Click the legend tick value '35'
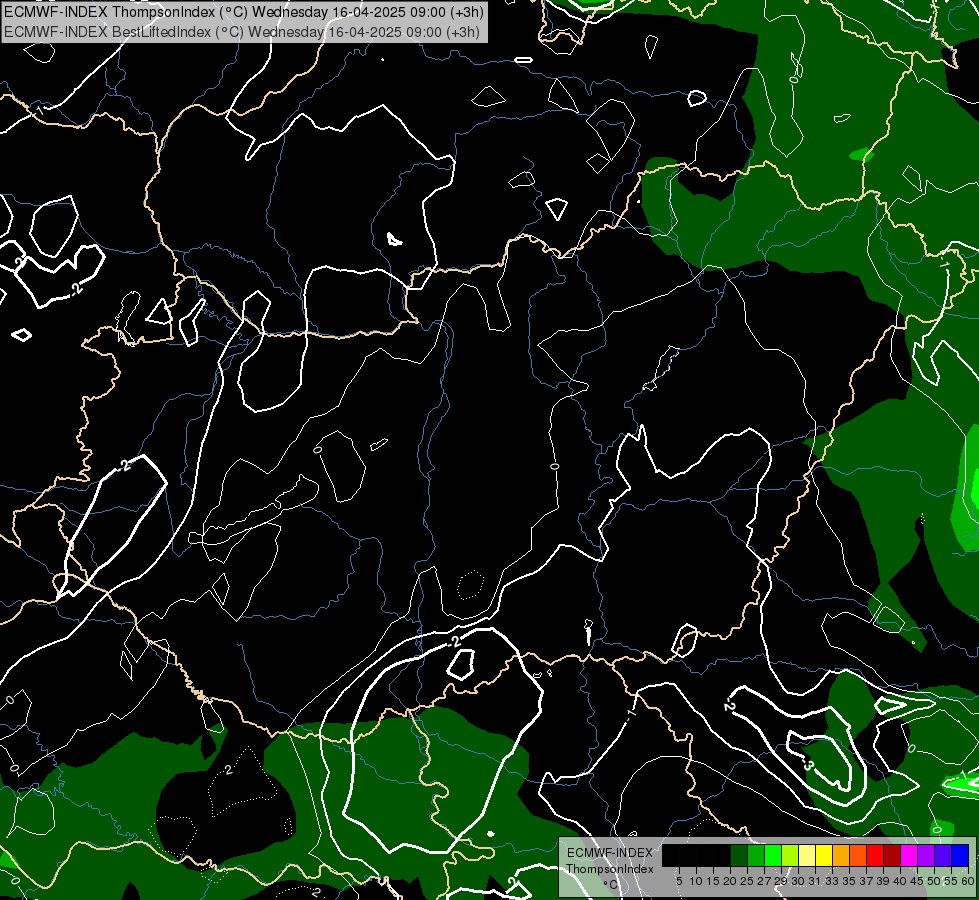 pyautogui.click(x=849, y=881)
